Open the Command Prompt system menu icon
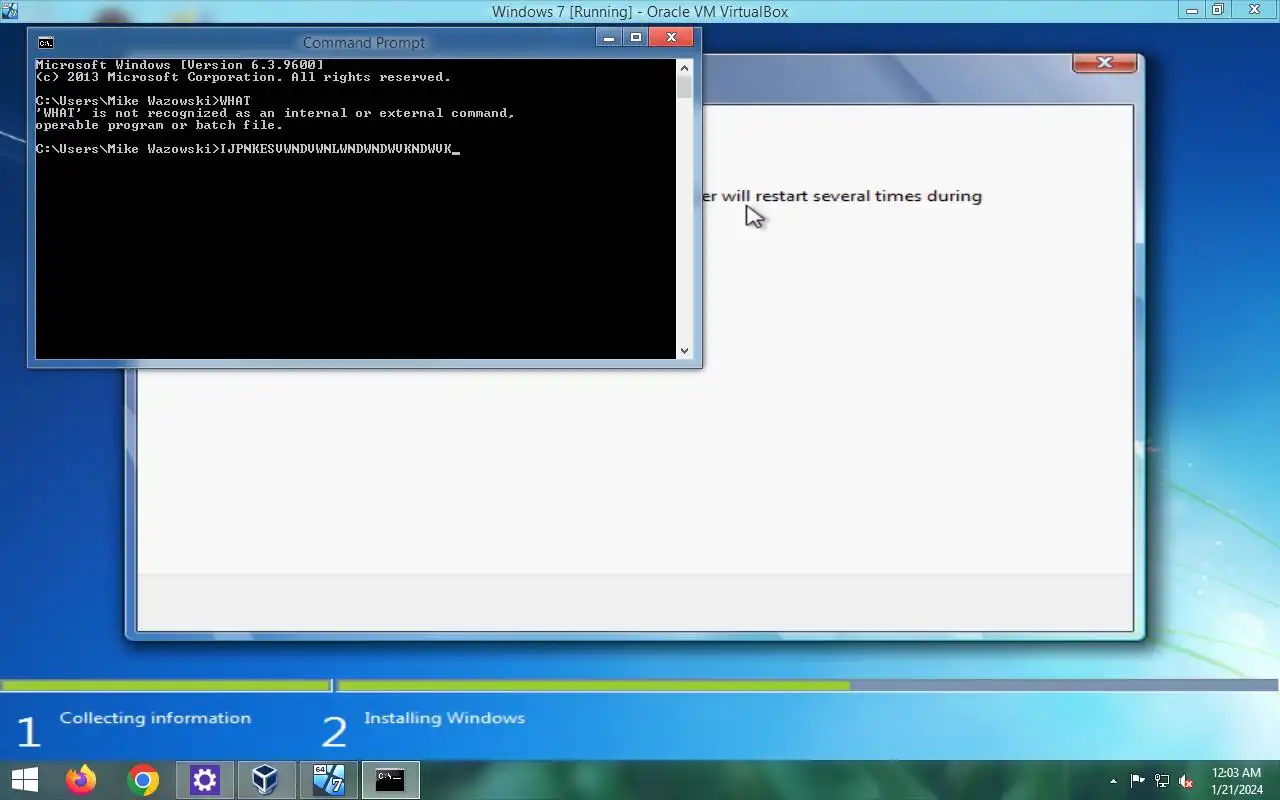 45,42
